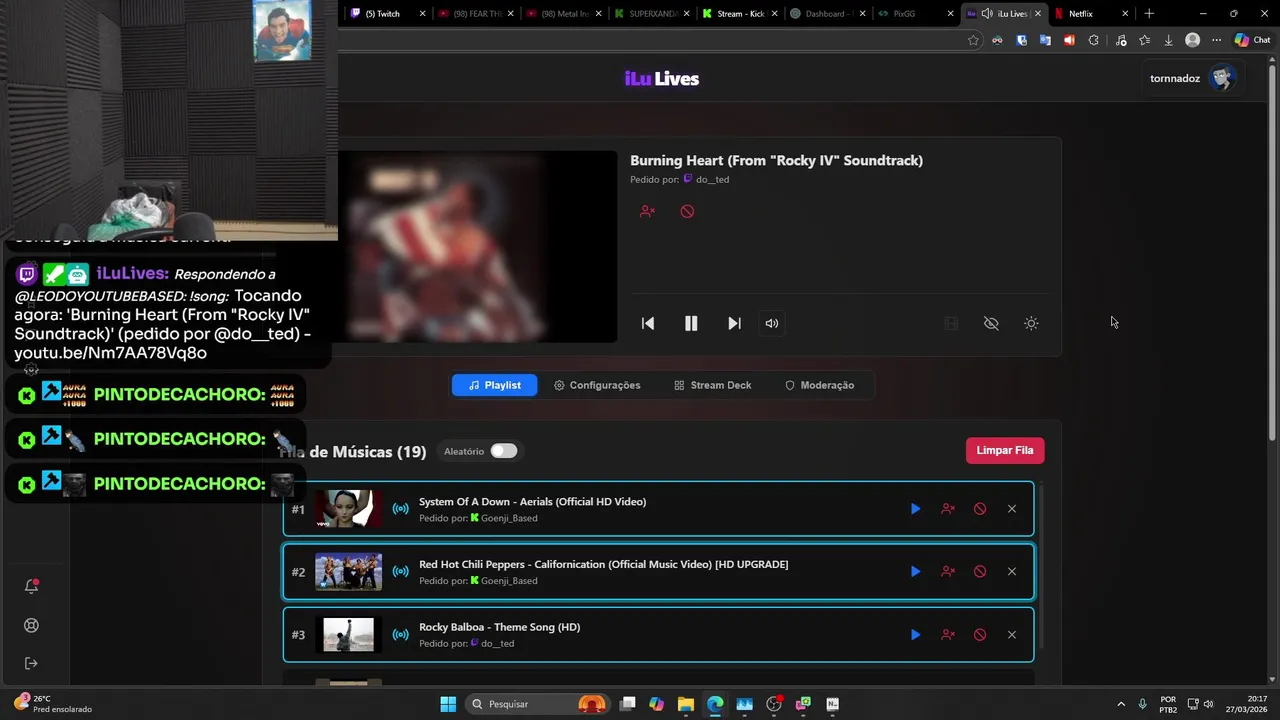The height and width of the screenshot is (720, 1280).
Task: Show hidden system tray icons
Action: click(x=1120, y=704)
